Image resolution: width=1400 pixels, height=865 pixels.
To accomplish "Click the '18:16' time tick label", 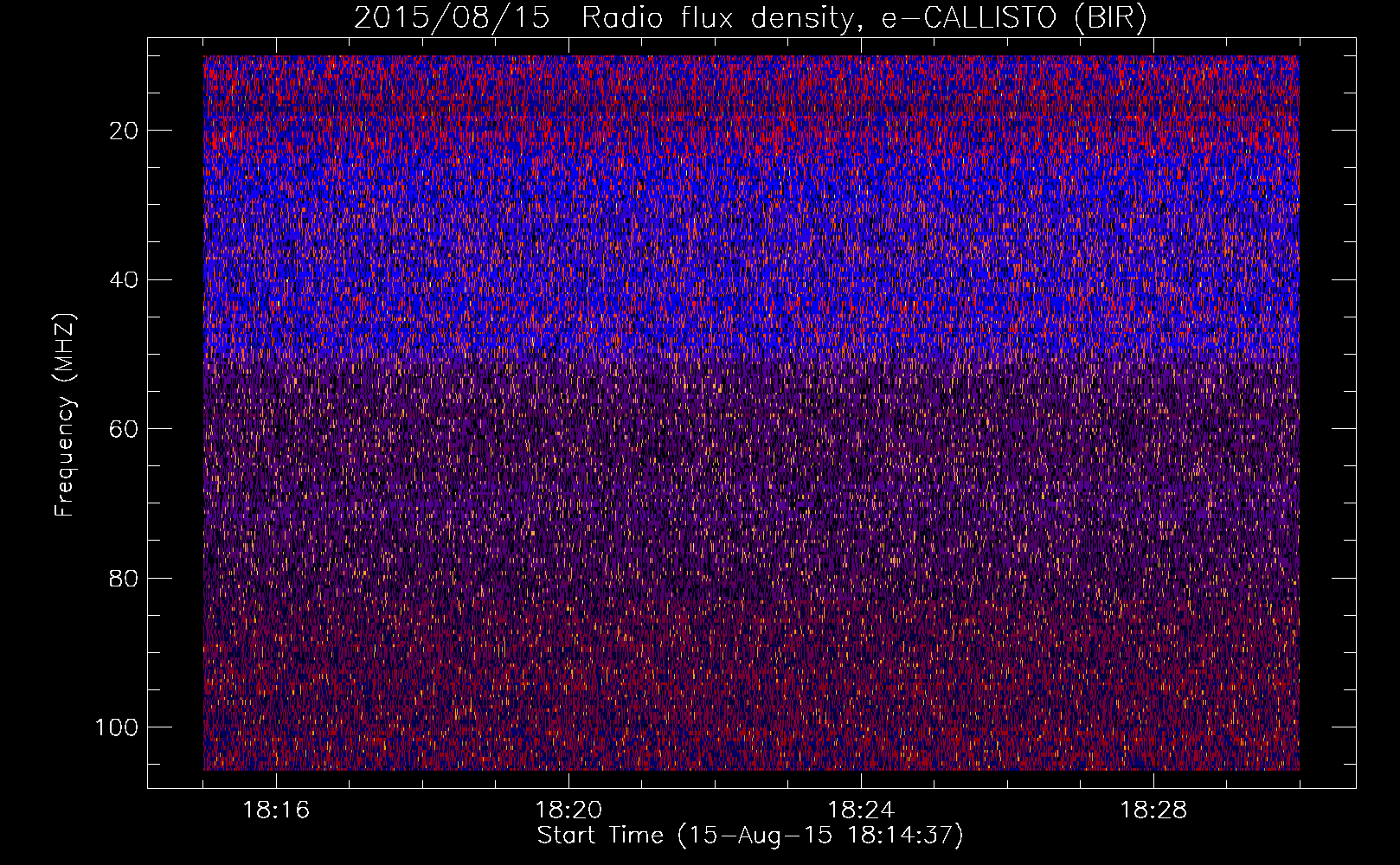I will pyautogui.click(x=276, y=811).
